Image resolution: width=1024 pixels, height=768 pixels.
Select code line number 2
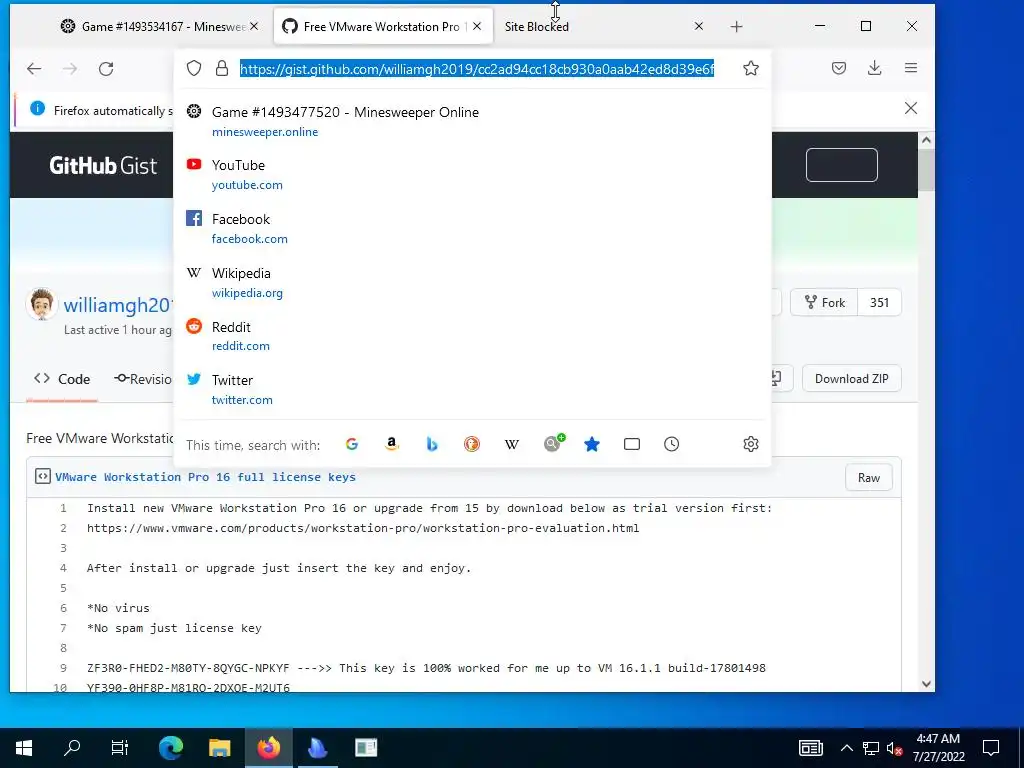coord(63,528)
